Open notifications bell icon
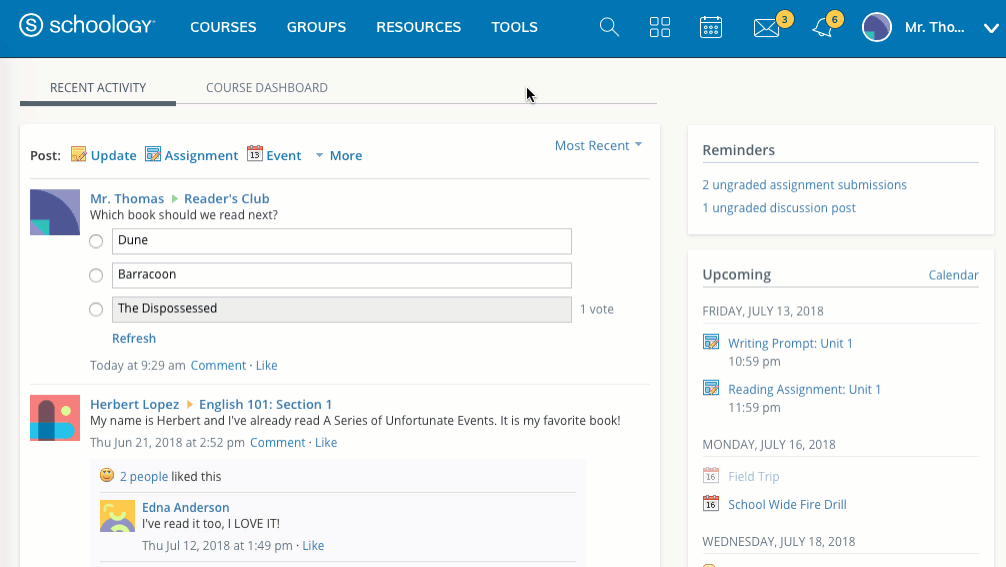 (823, 28)
